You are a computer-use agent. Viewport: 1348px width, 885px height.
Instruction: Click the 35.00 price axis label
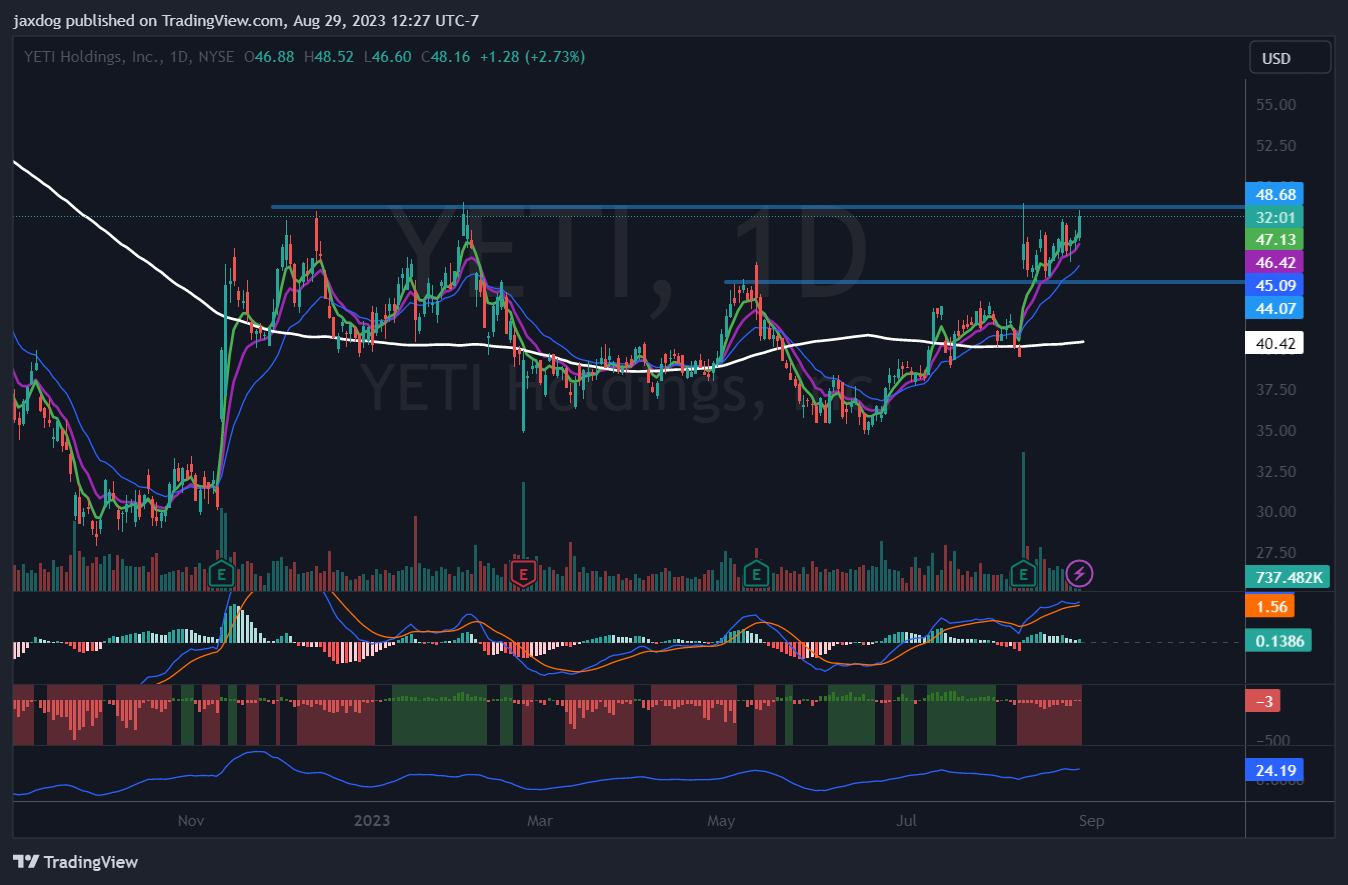coord(1275,431)
